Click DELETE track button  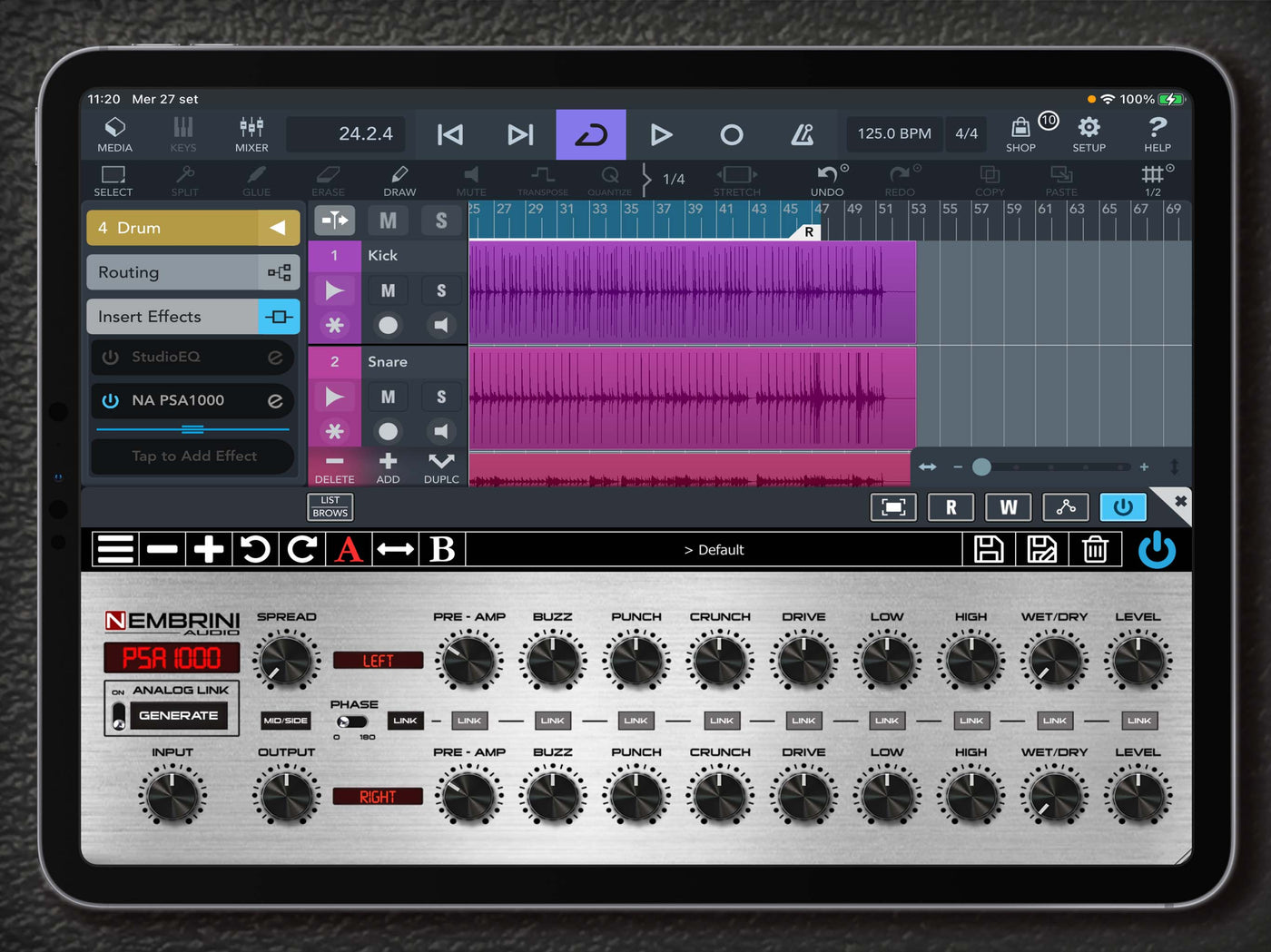[x=334, y=468]
